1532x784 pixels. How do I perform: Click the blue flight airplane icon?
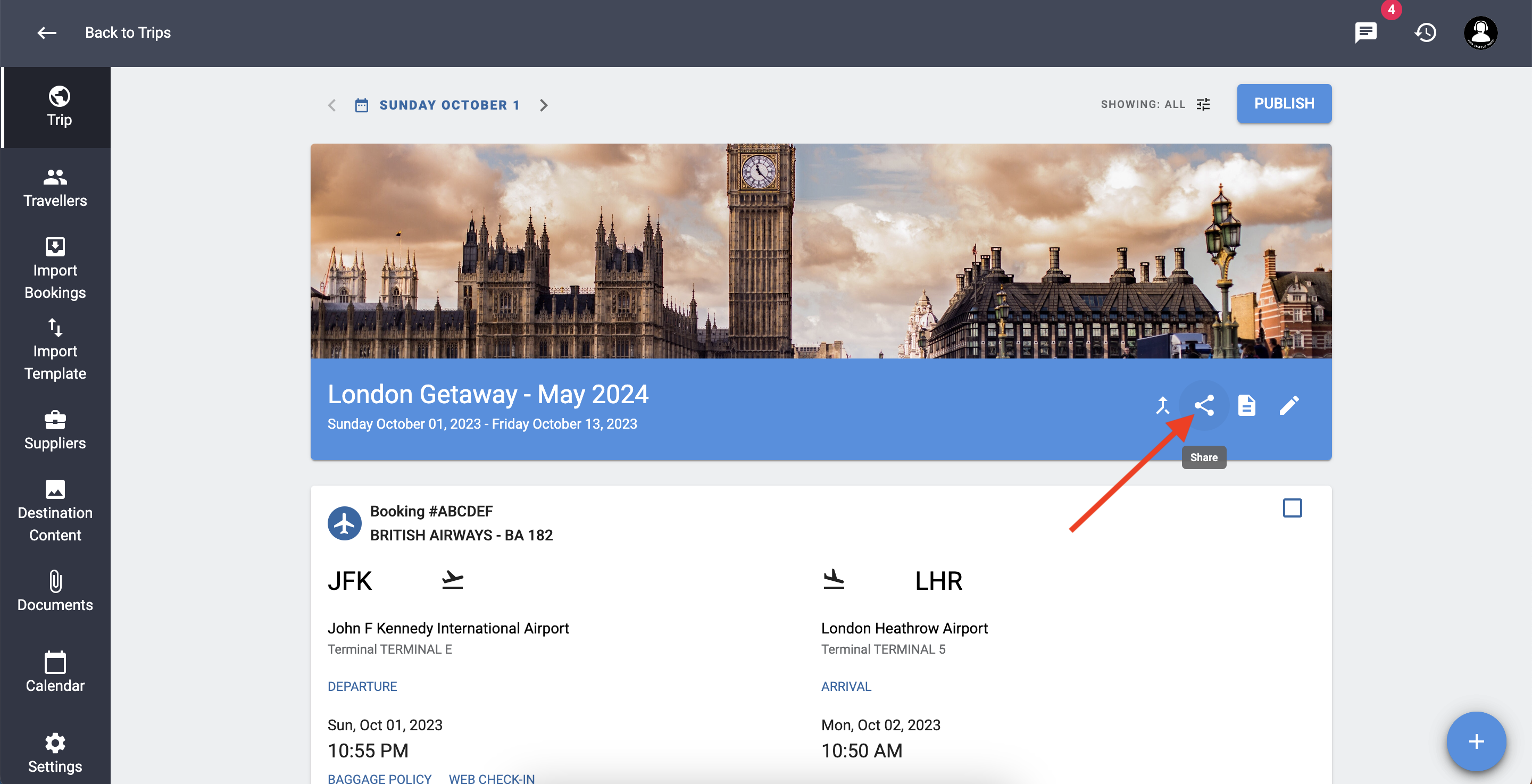[344, 523]
